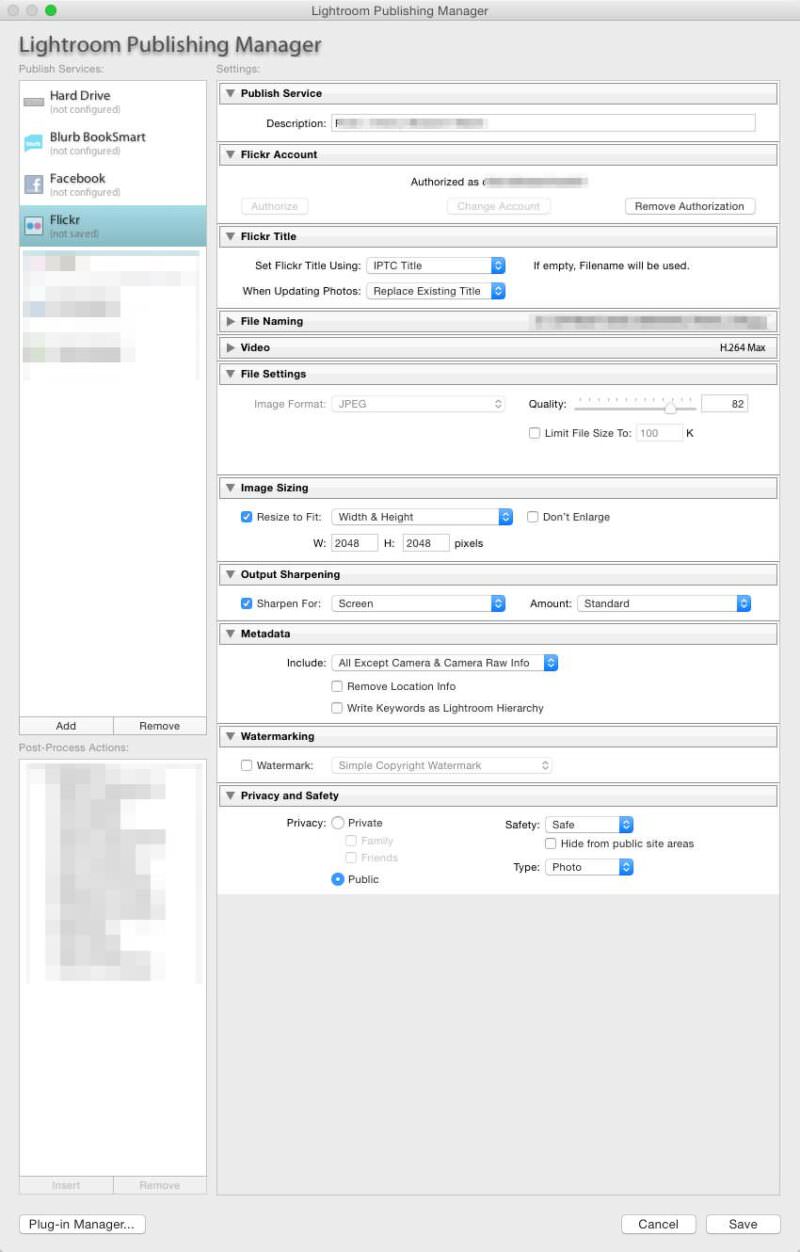Expand the Video section
The height and width of the screenshot is (1252, 800).
click(x=230, y=348)
